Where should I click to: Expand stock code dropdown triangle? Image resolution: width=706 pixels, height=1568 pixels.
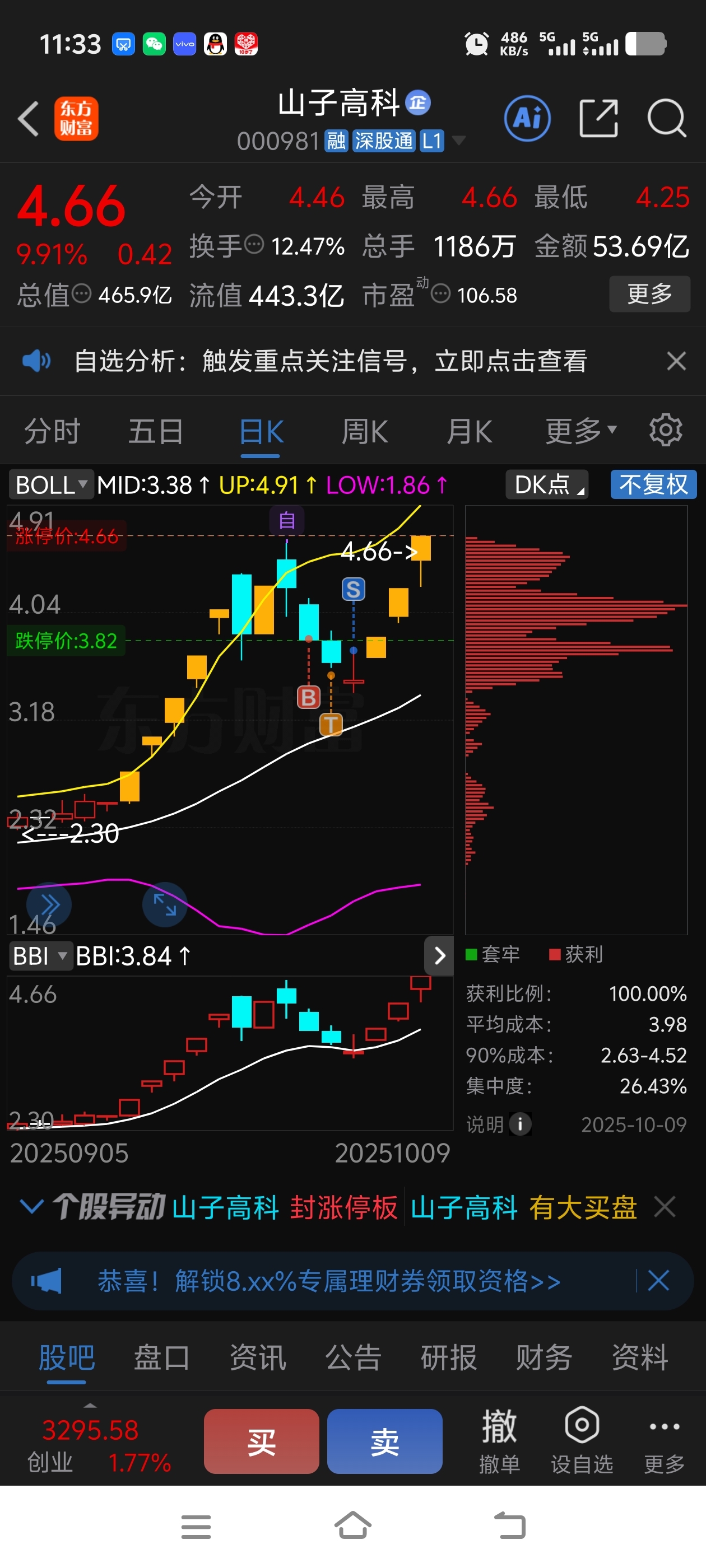click(459, 141)
